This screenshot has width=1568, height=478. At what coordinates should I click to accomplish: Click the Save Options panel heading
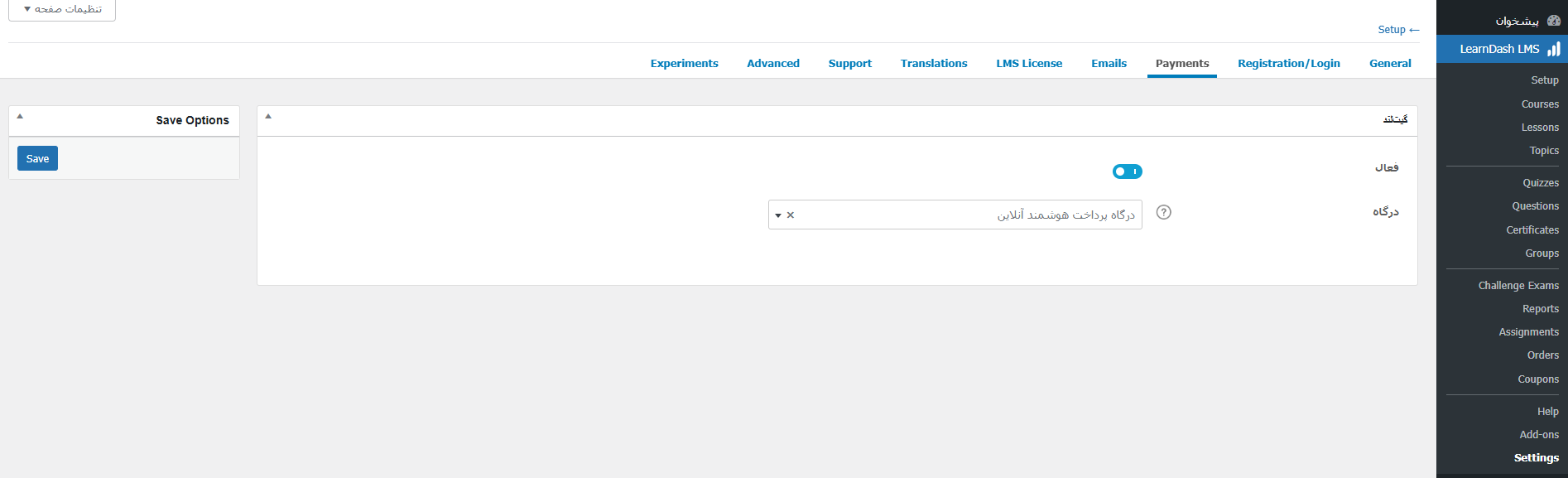(x=192, y=120)
